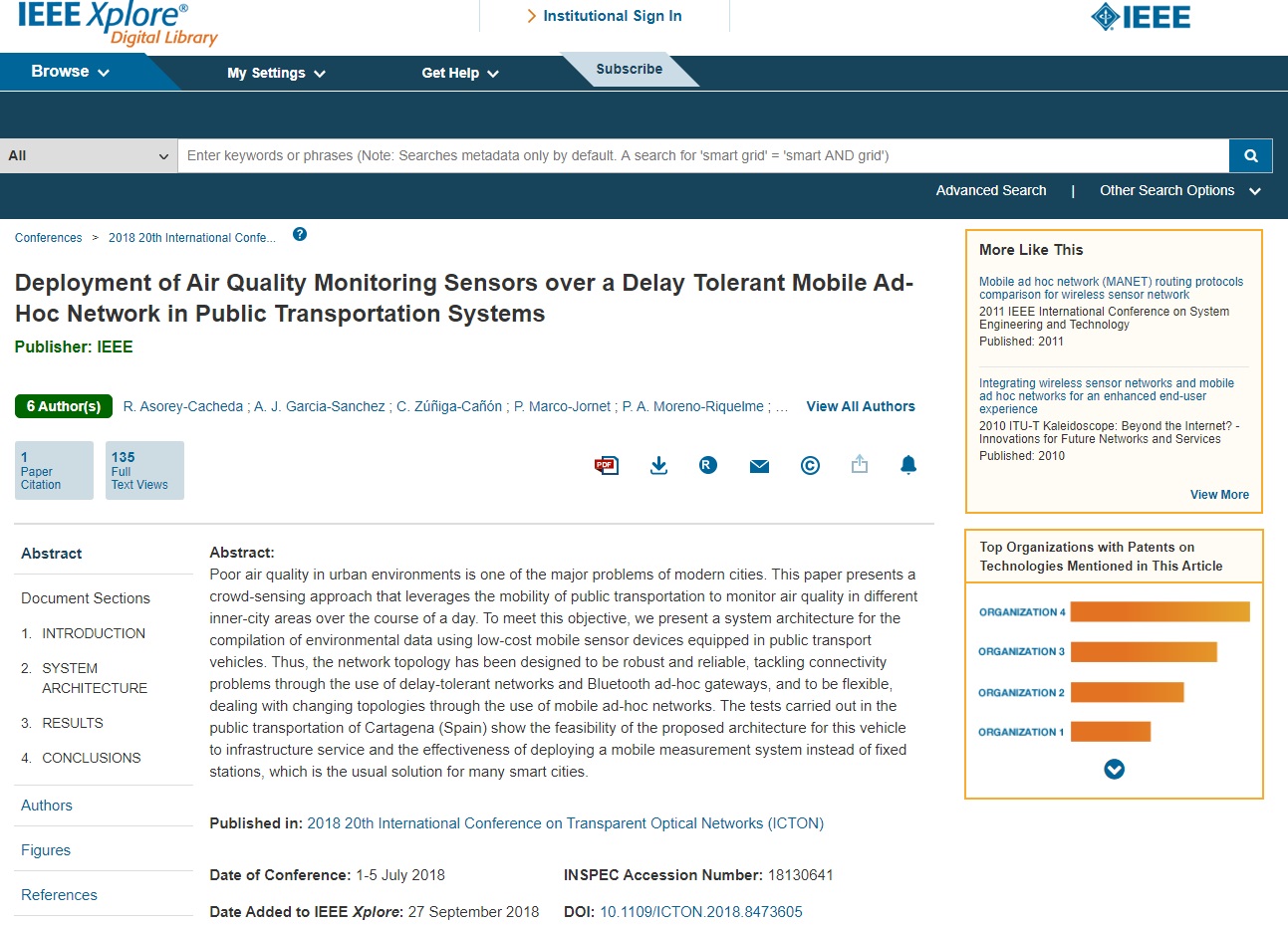Click the blue help question mark icon
1288x925 pixels.
click(x=300, y=235)
